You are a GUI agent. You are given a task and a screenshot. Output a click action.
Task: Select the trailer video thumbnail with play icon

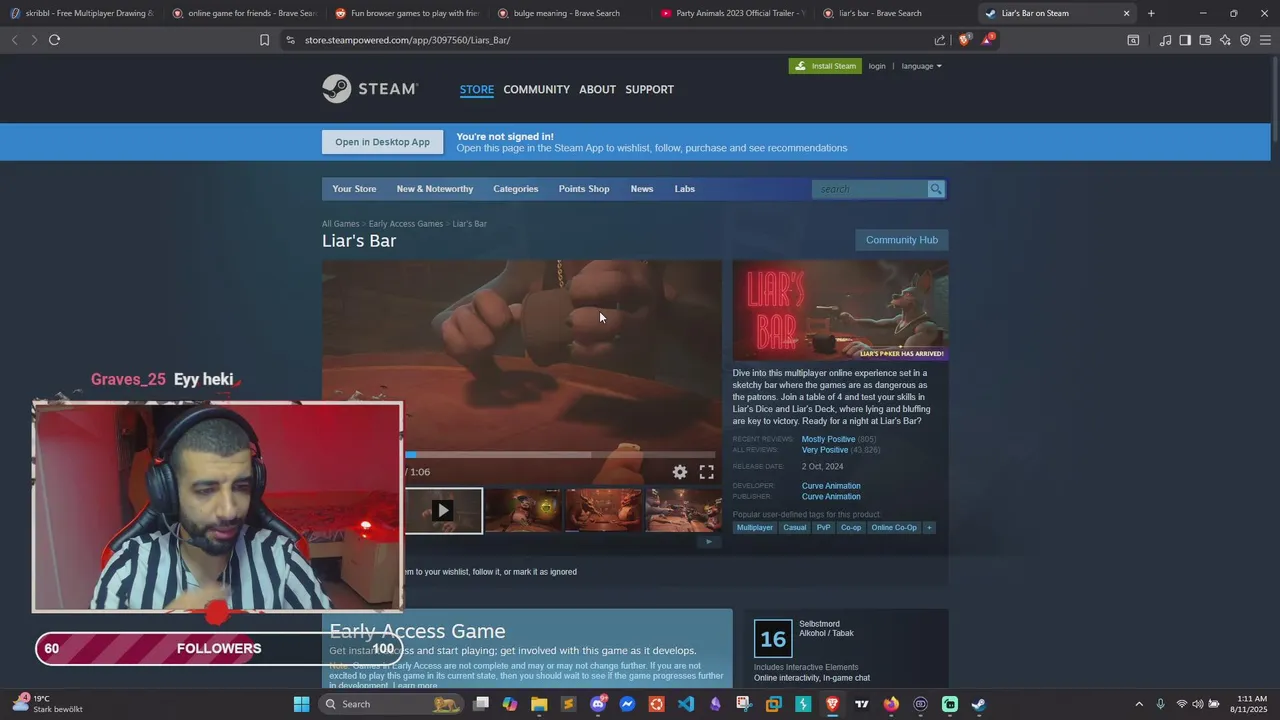(x=443, y=511)
